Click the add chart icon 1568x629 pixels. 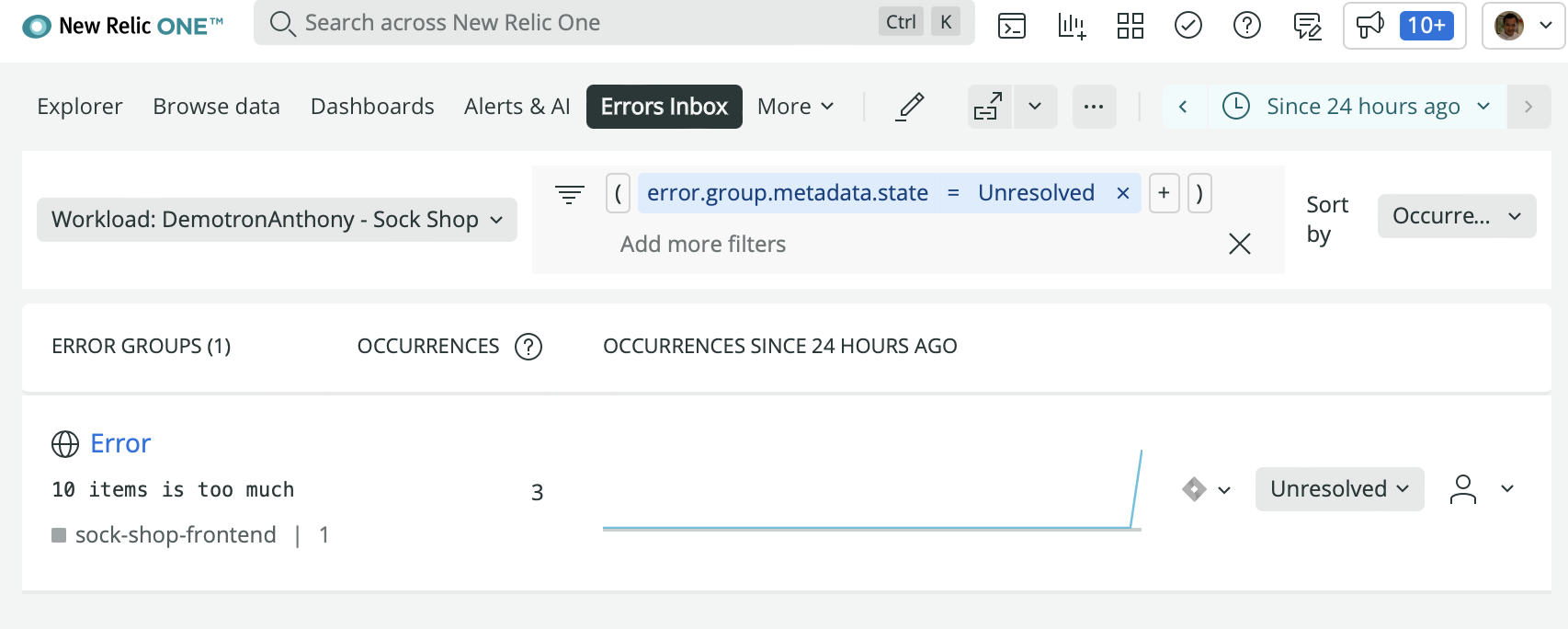[x=1071, y=26]
